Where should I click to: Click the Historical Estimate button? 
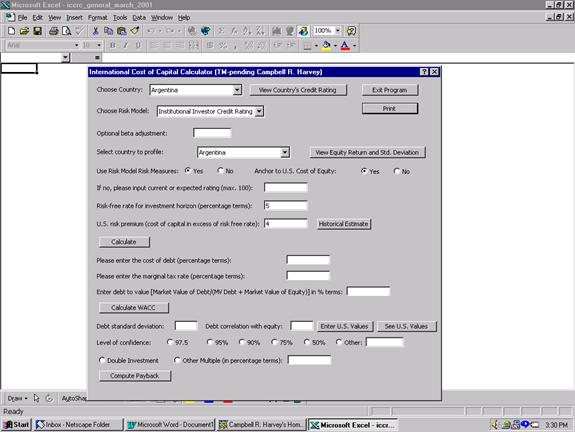click(344, 224)
